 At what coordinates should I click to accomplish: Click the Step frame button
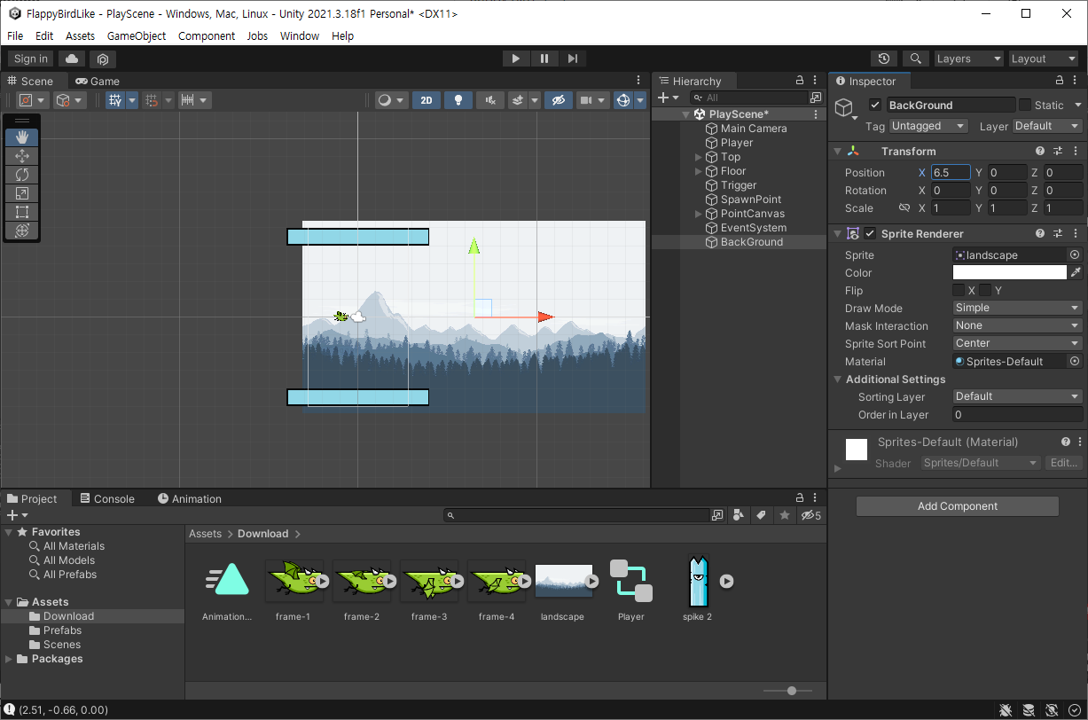[572, 59]
